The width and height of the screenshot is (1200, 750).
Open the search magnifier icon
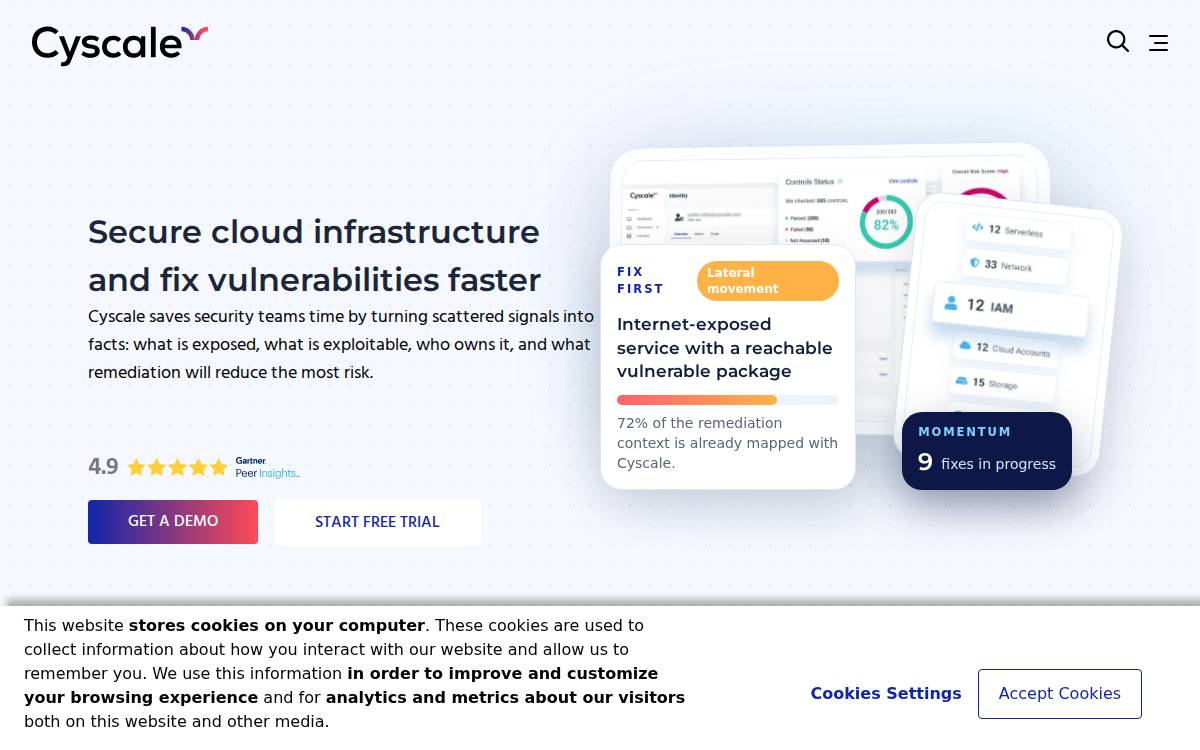(1118, 41)
